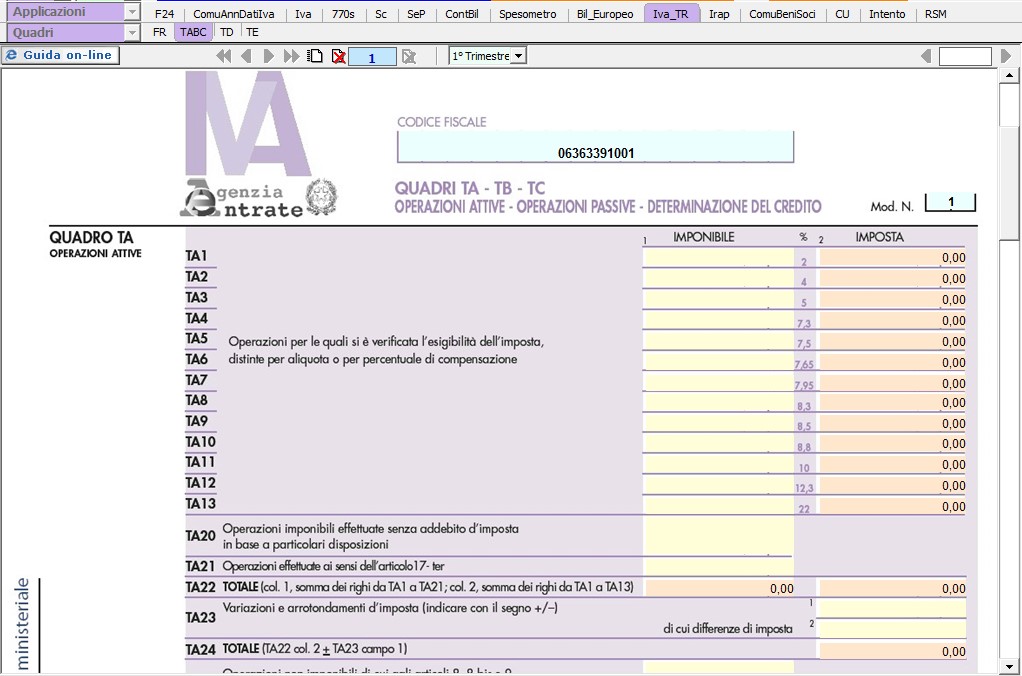Click the vertical scrollbar up arrow

click(1009, 76)
